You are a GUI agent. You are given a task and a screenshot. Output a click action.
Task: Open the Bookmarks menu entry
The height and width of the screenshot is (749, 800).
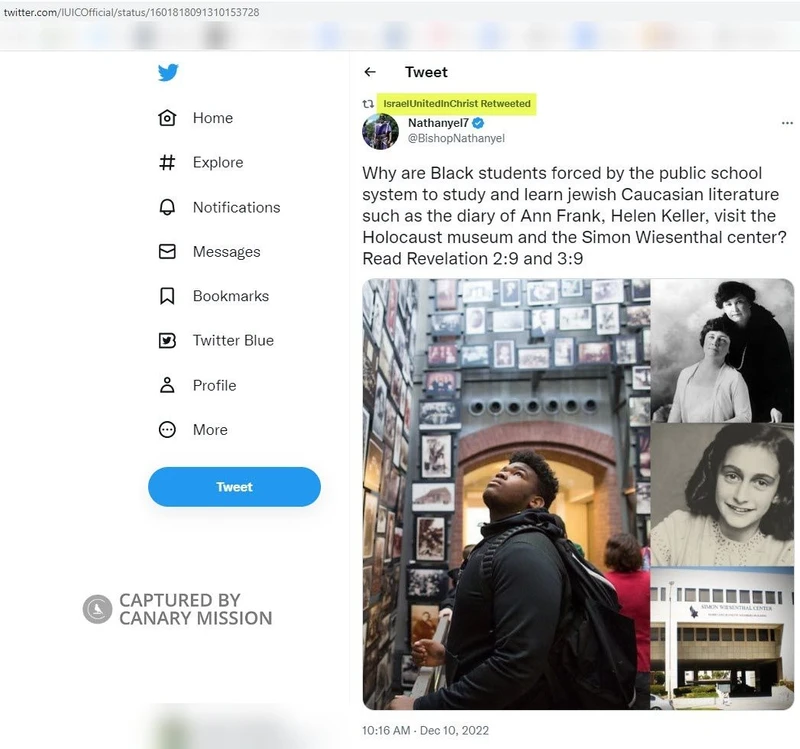coord(230,296)
